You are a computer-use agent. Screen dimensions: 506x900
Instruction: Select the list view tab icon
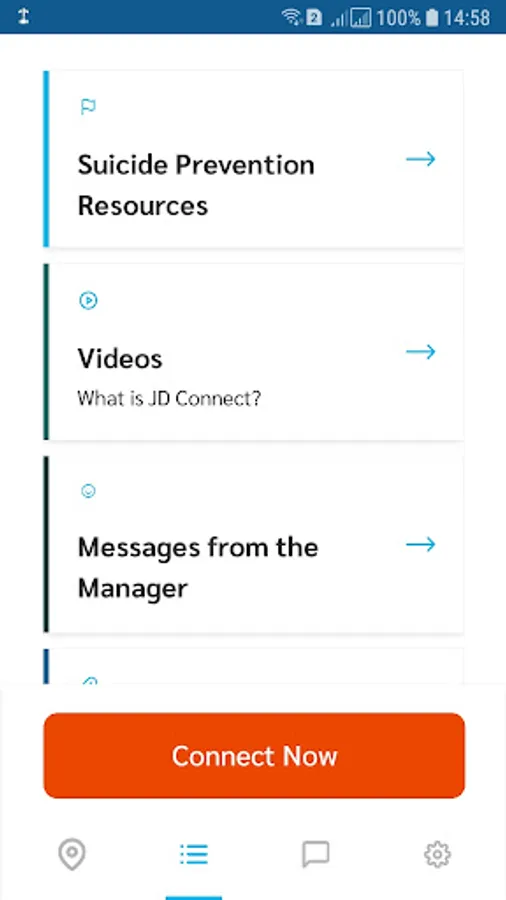[x=194, y=855]
